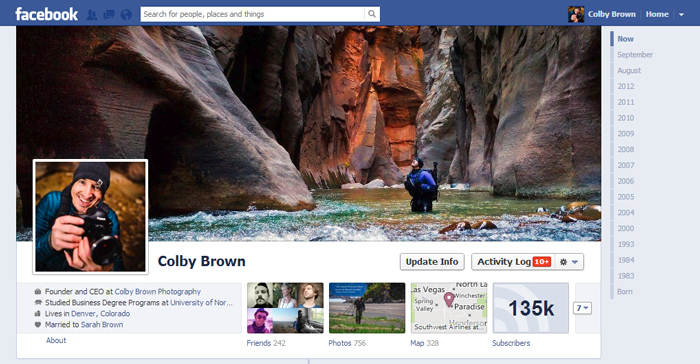Click Colby Brown Photography link
Screen dimensions: 700x364
click(x=158, y=292)
